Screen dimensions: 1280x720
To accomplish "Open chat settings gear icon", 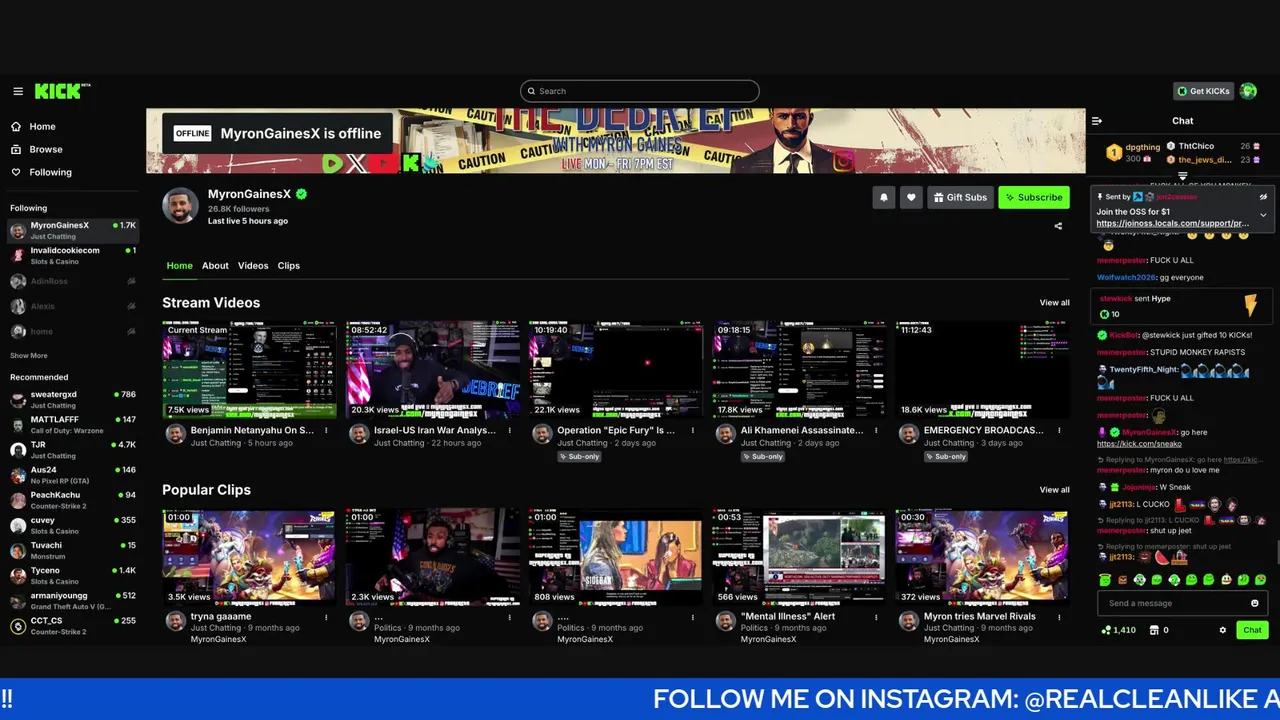I will (1222, 631).
